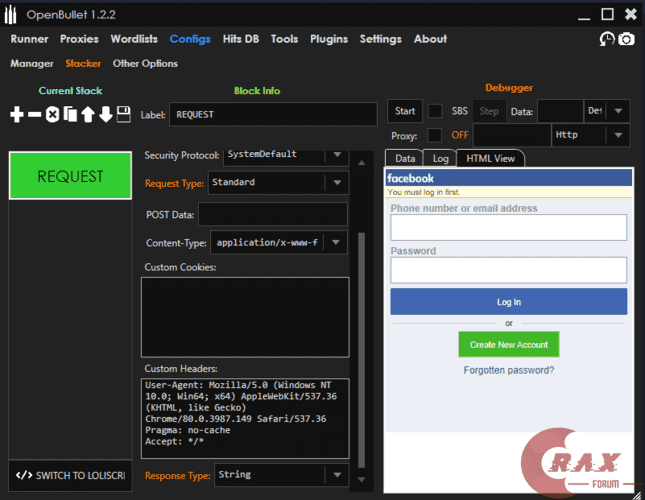Move the block down with arrow icon

(x=105, y=115)
